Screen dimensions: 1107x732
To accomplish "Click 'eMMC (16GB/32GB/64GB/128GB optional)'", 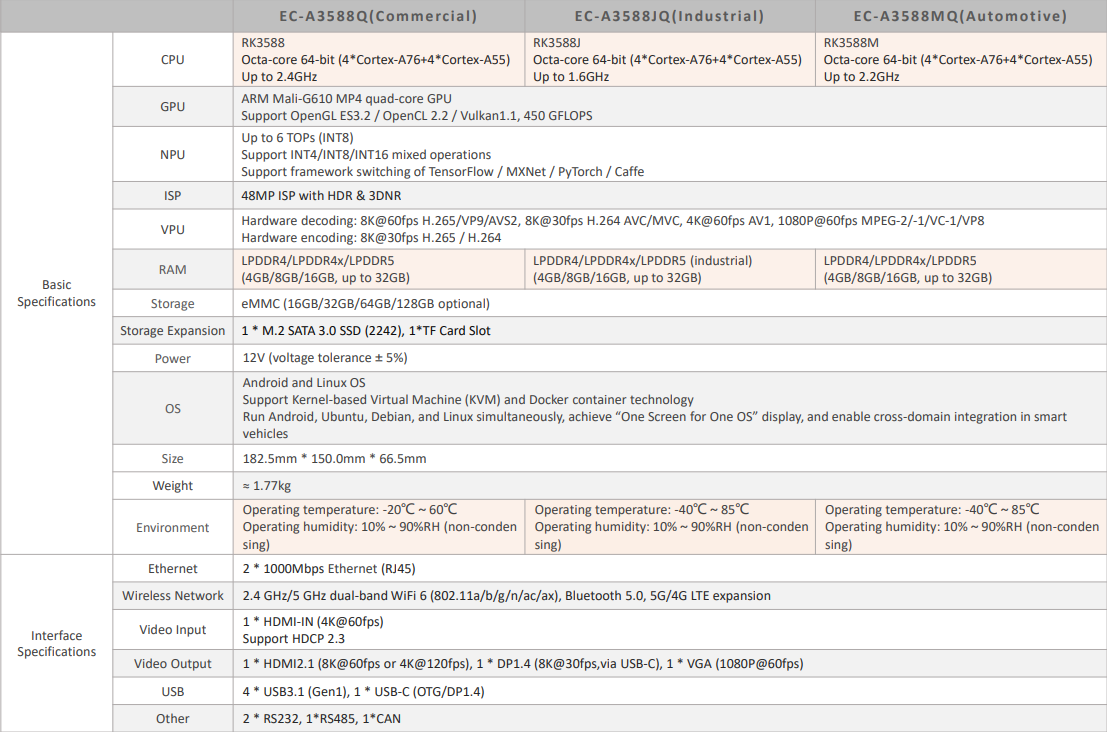I will pos(365,304).
